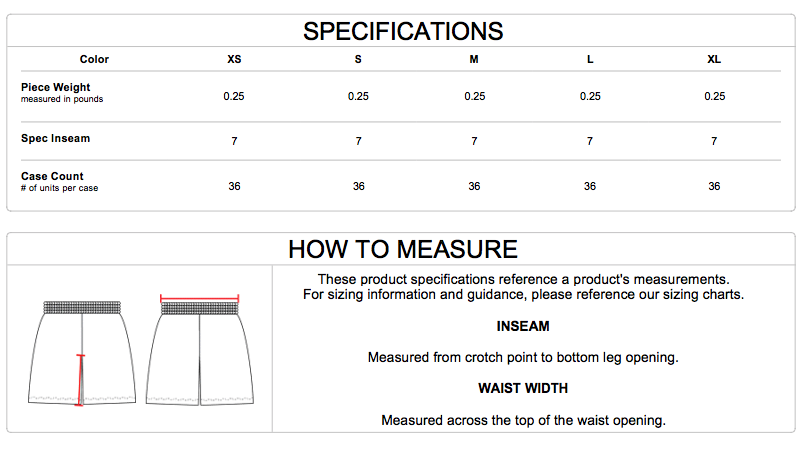
Task: Click the L size column header
Action: coord(590,60)
